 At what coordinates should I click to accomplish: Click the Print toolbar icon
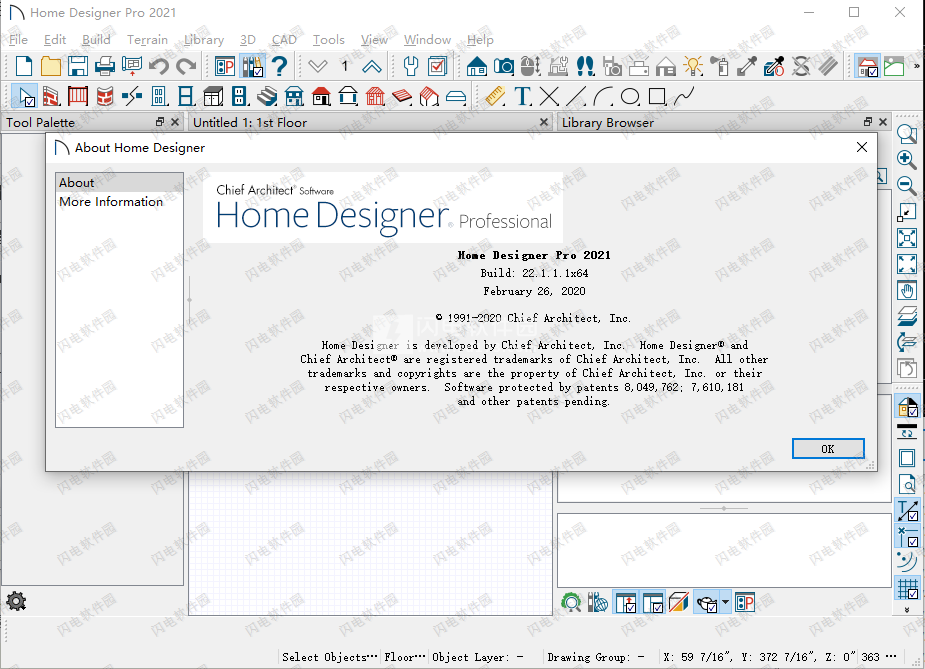105,66
